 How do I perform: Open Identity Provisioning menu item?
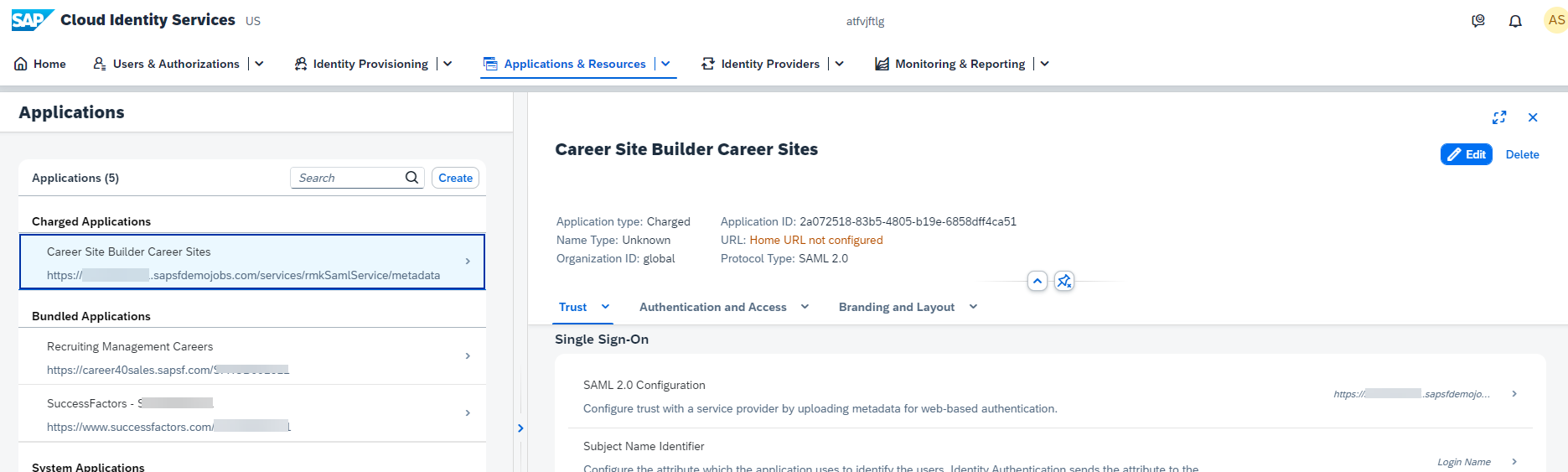tap(361, 64)
